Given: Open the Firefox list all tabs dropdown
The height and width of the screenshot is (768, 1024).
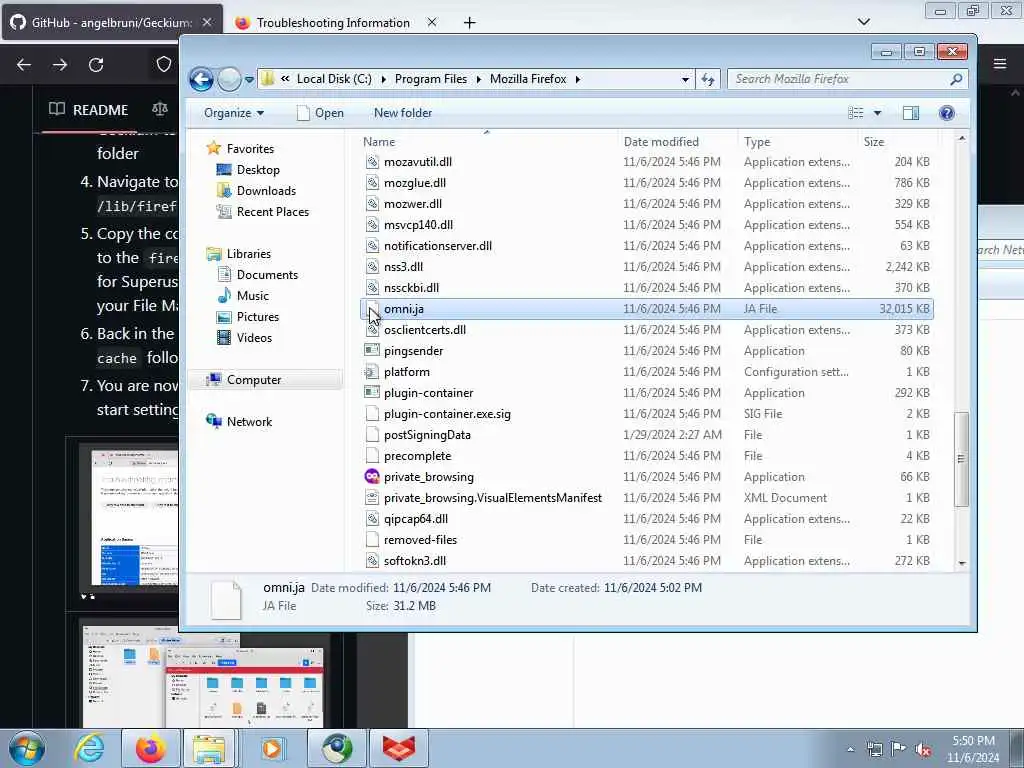Looking at the screenshot, I should (x=863, y=22).
